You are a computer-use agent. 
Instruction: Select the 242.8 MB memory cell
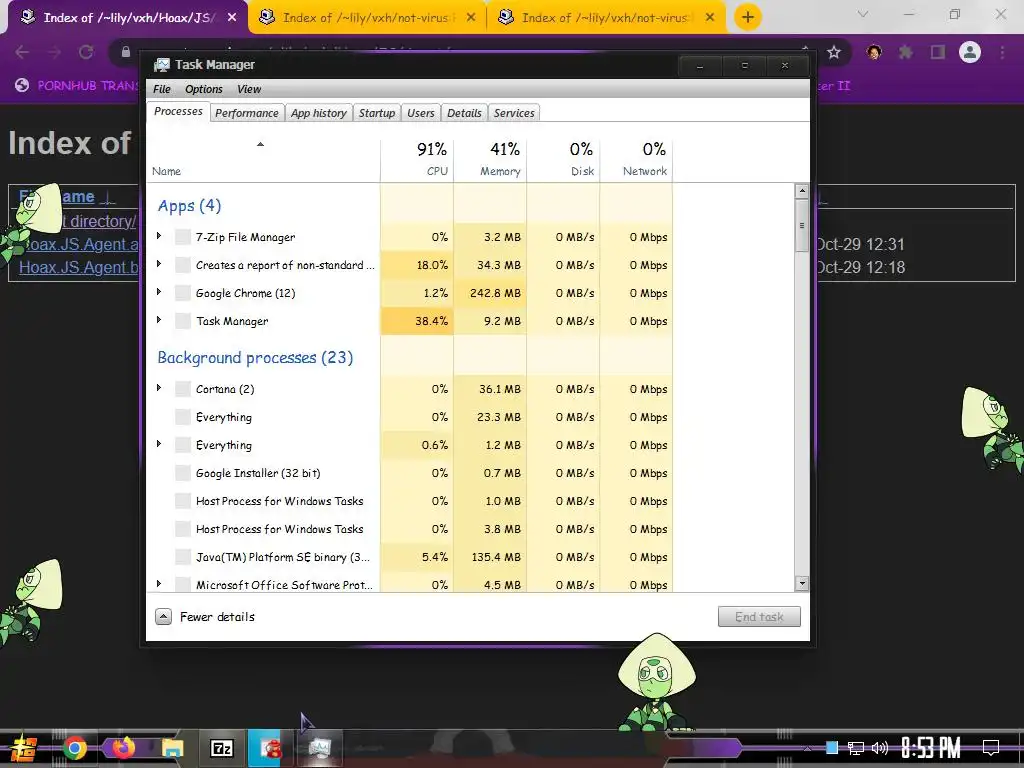[490, 293]
